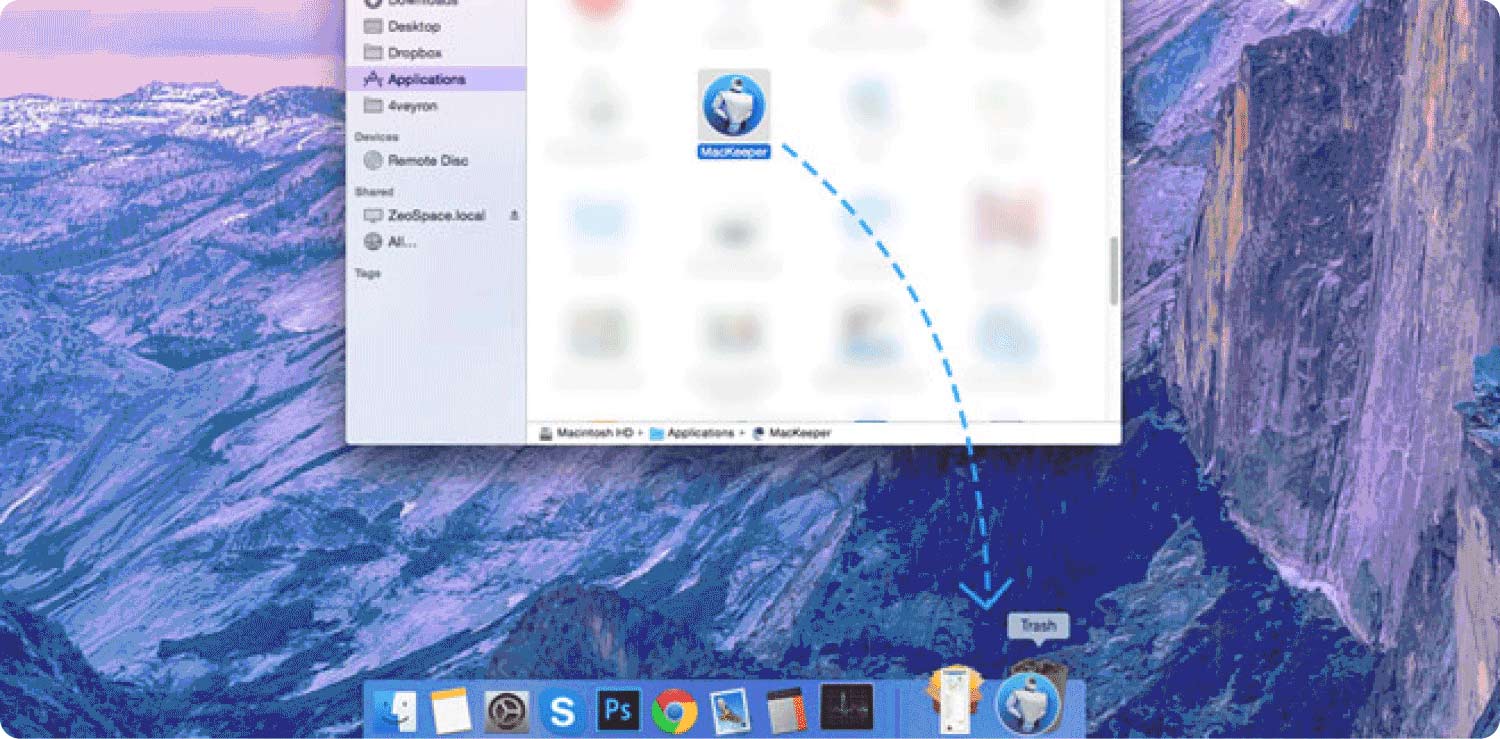Select MacKeeper in the path bar
The height and width of the screenshot is (739, 1500).
pyautogui.click(x=790, y=433)
